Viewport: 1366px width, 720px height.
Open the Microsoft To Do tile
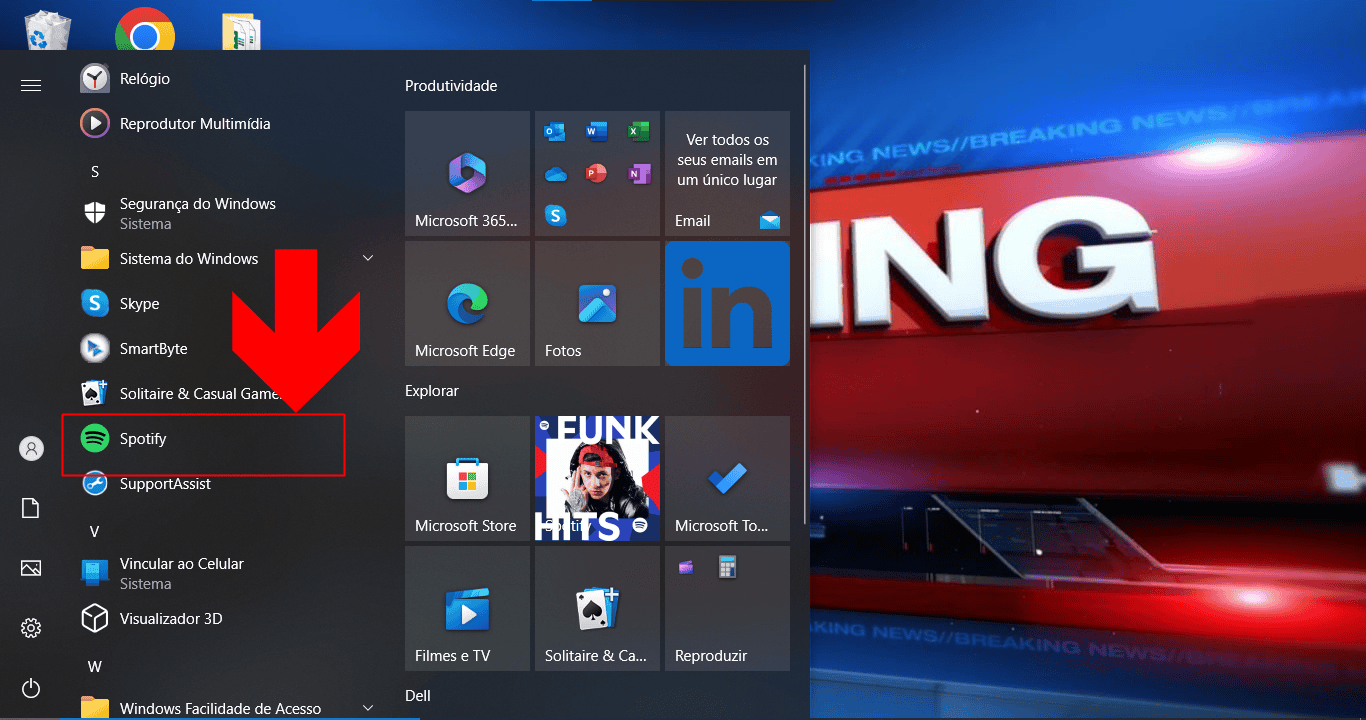pos(727,478)
